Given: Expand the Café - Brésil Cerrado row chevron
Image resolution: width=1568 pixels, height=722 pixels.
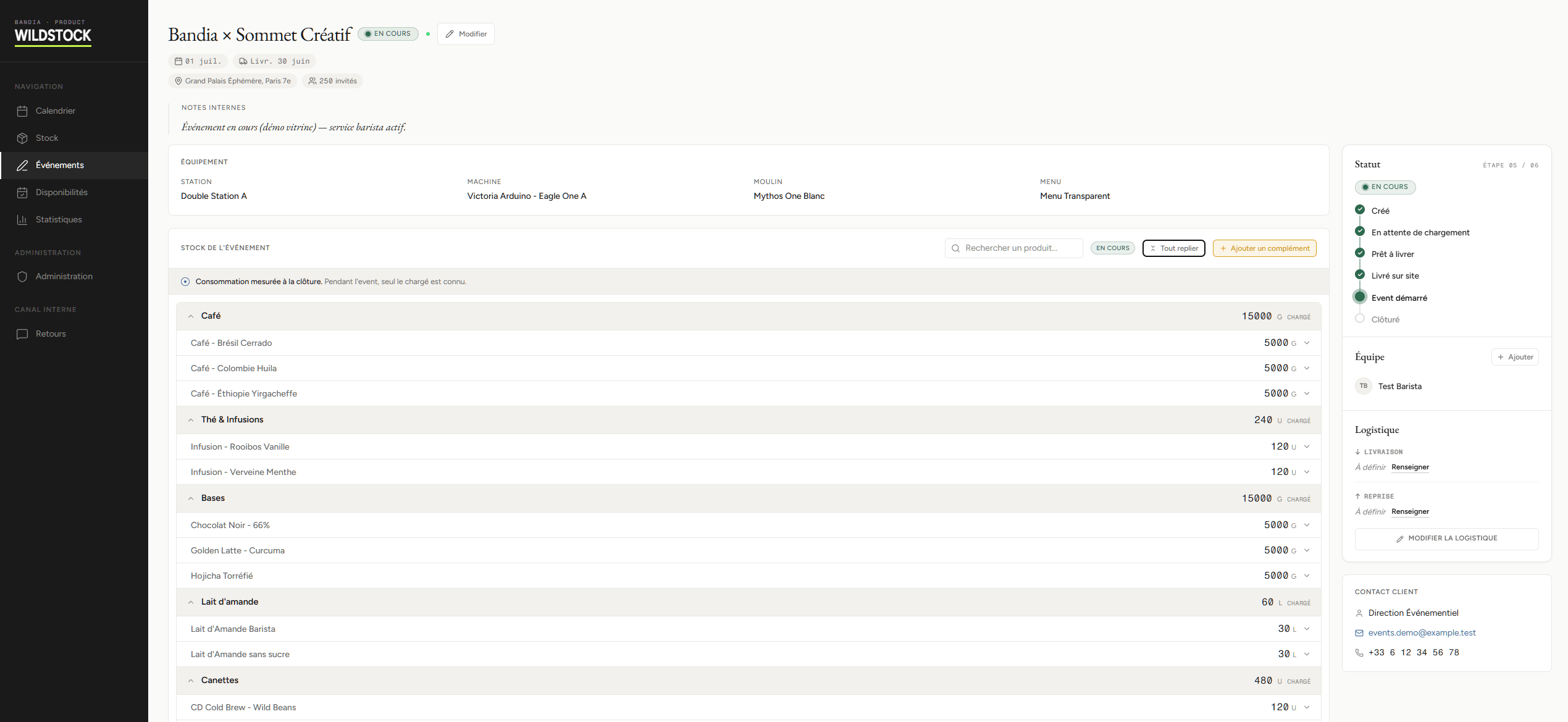Looking at the screenshot, I should 1307,343.
